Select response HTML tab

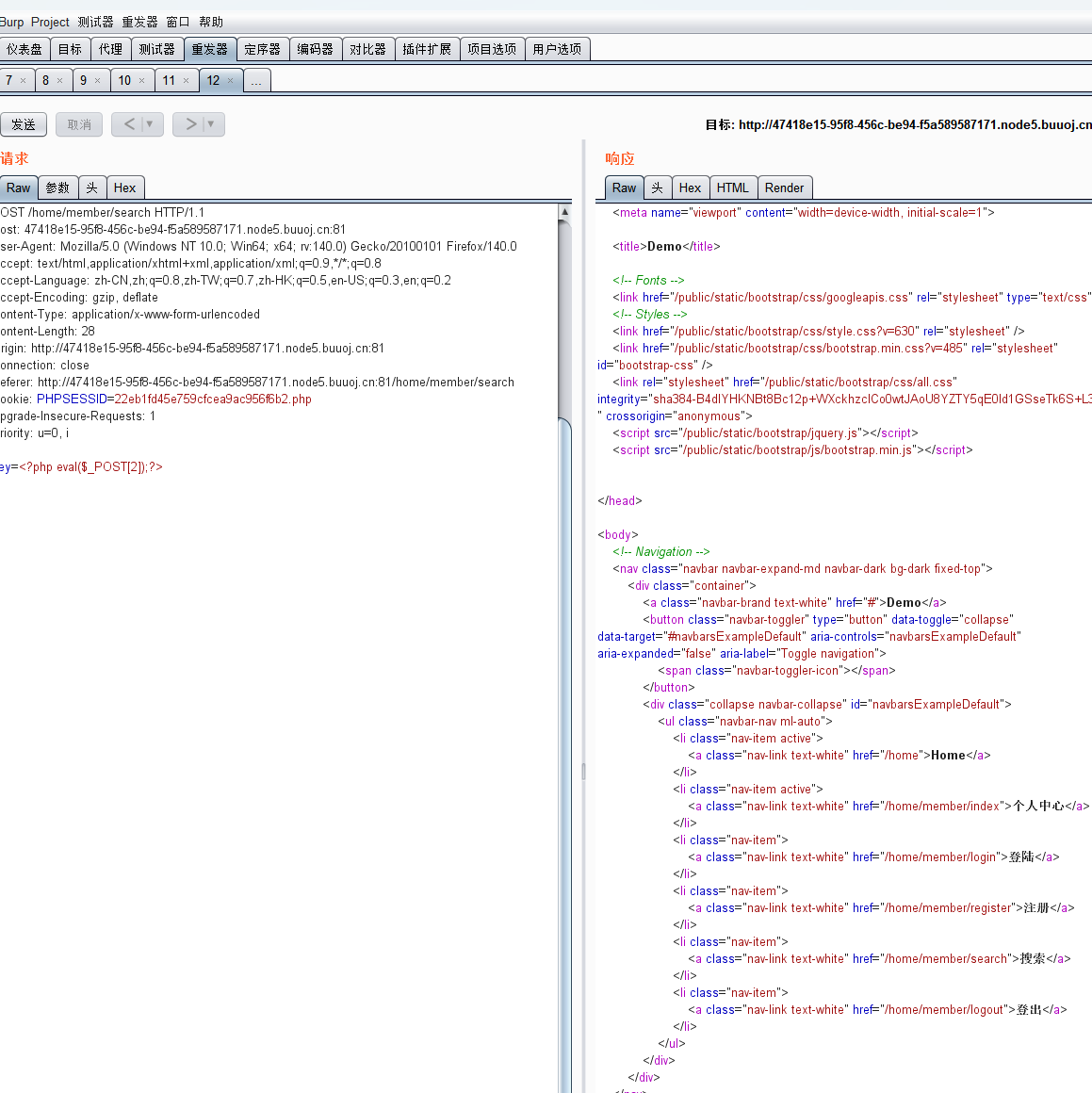click(x=732, y=188)
